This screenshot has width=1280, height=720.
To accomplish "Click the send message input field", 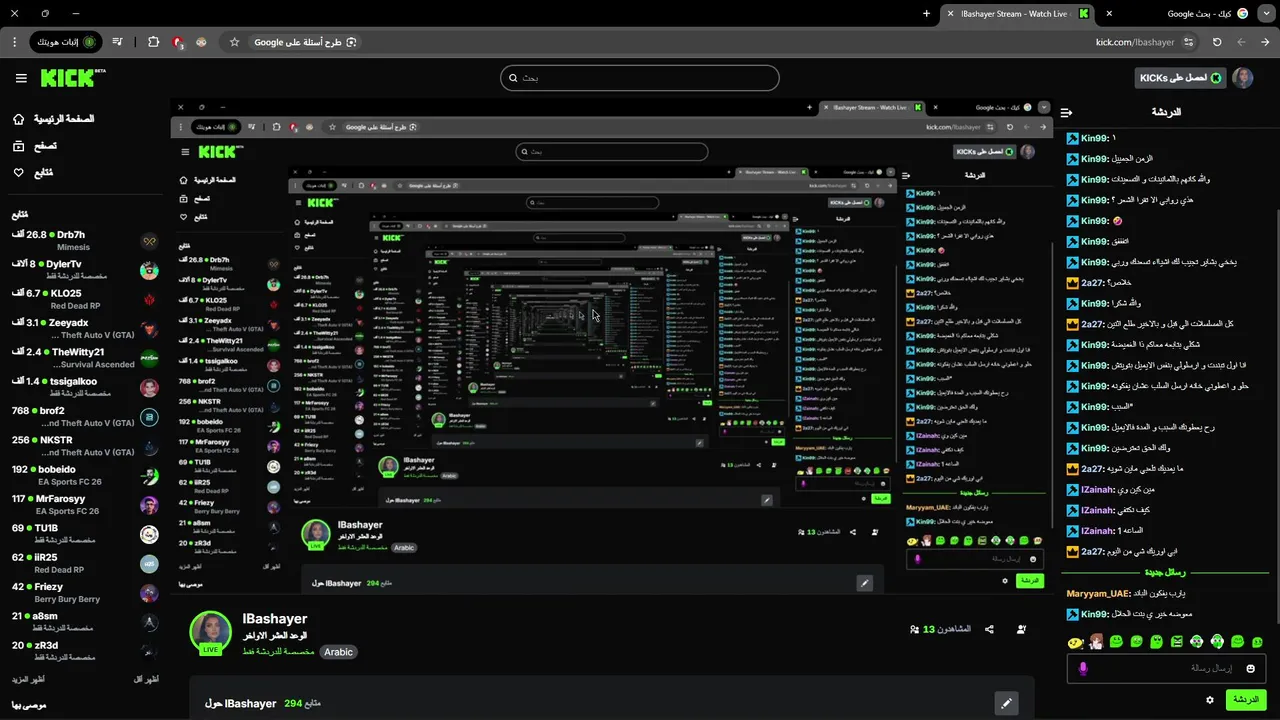I will click(1166, 668).
